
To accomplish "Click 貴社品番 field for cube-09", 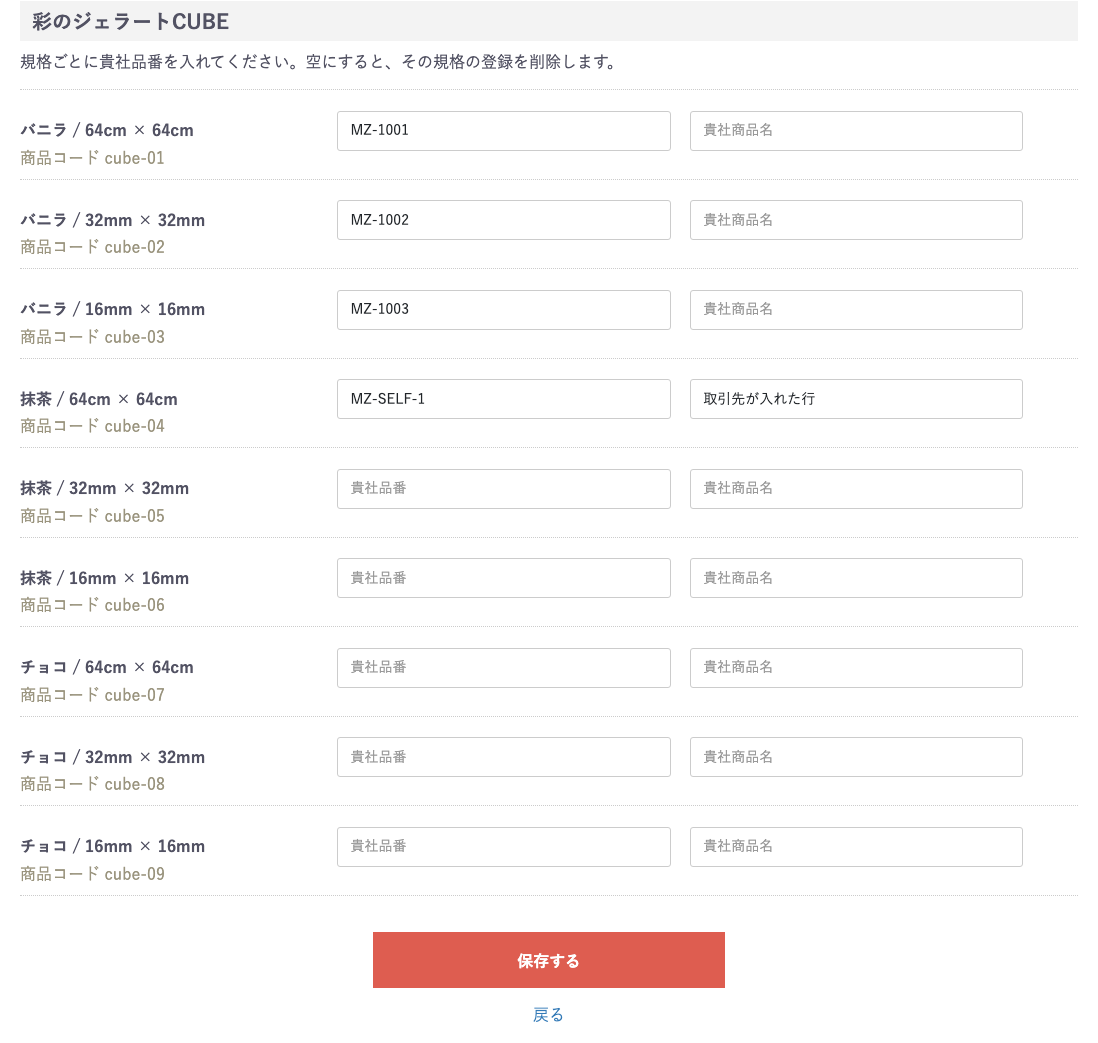I will click(503, 846).
